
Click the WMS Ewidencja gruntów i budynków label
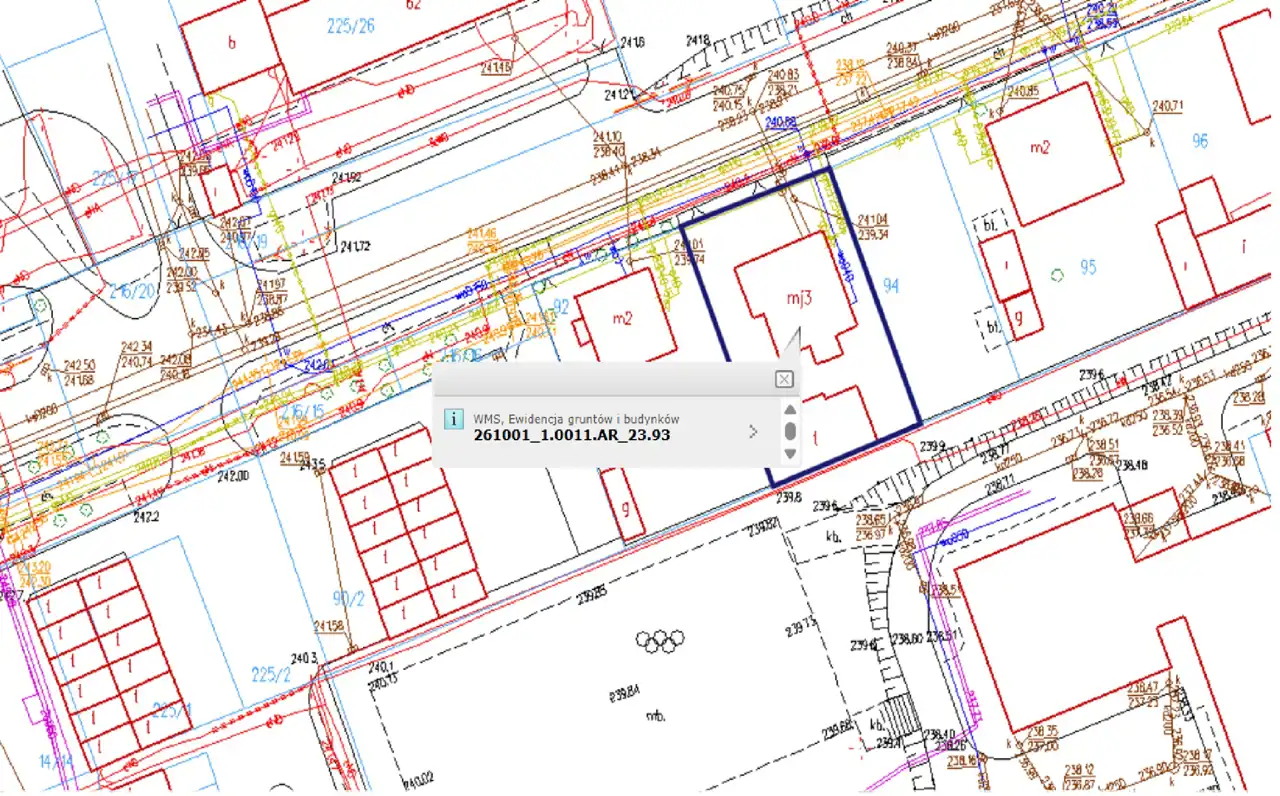coord(576,419)
